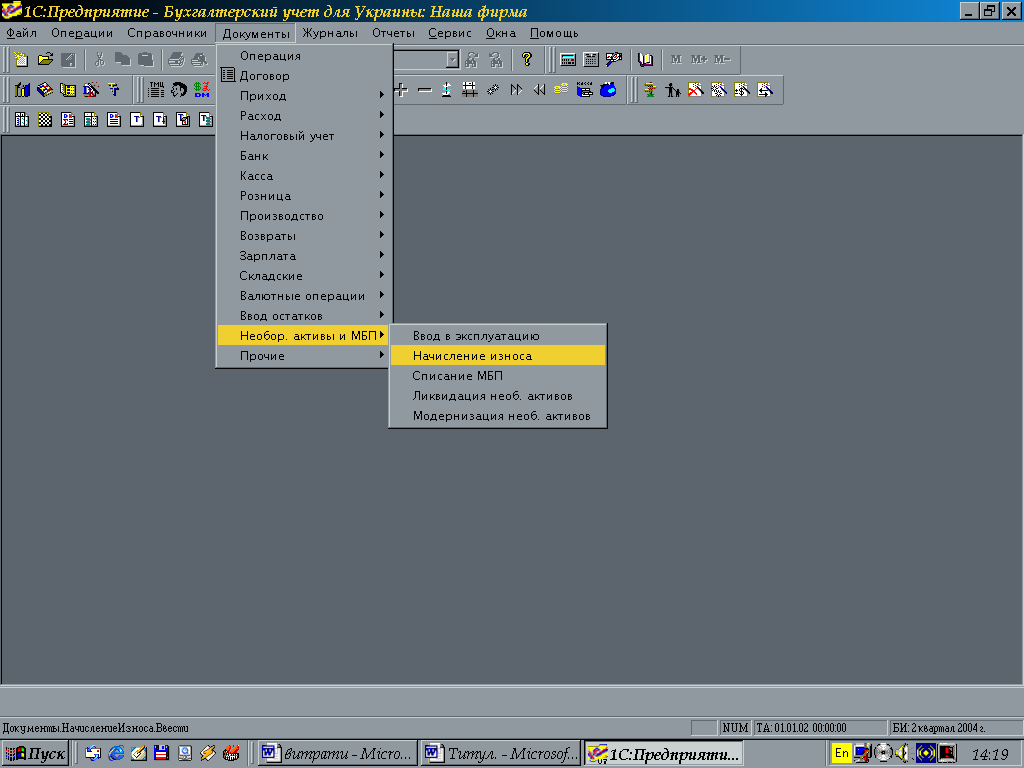Click the signpost toolbar icon
1024x768 pixels.
point(650,89)
